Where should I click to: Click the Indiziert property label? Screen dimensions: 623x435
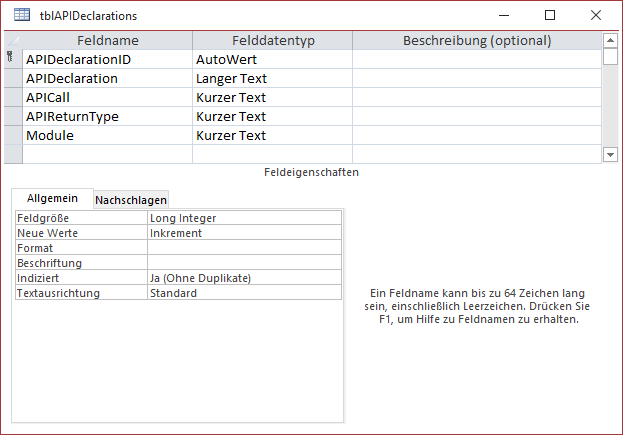coord(81,278)
